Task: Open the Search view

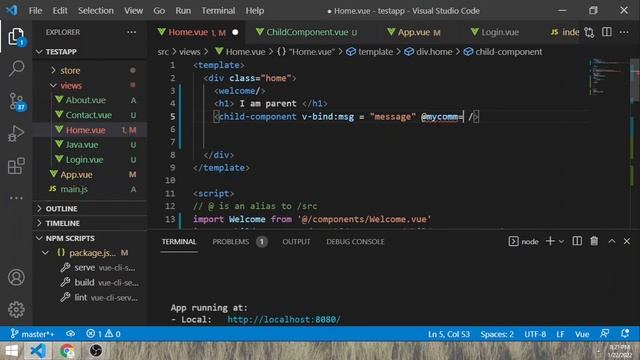Action: point(16,68)
